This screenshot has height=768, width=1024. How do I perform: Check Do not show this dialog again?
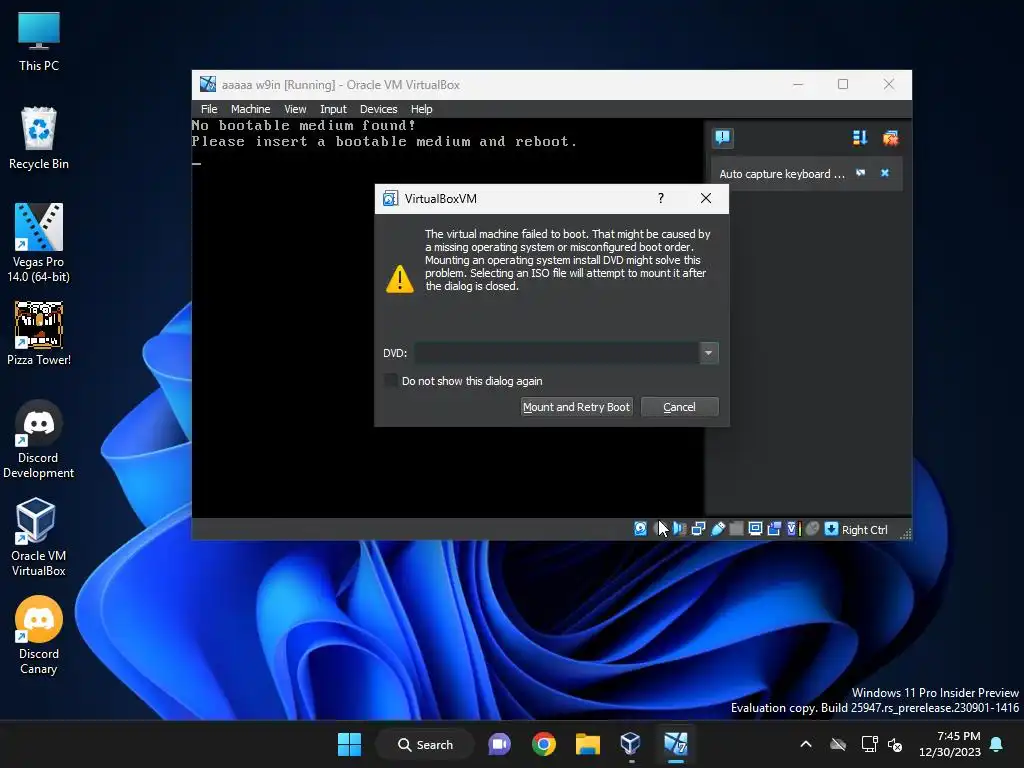pyautogui.click(x=391, y=380)
